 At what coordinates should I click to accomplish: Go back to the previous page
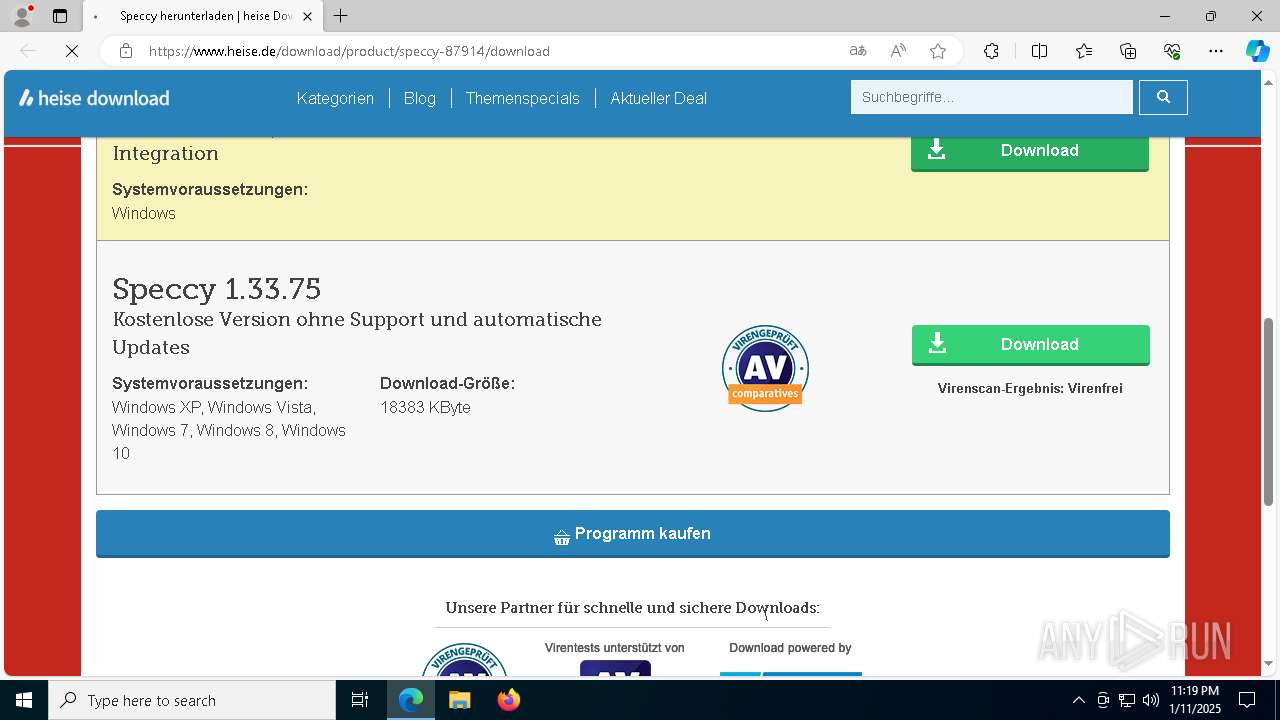coord(28,51)
